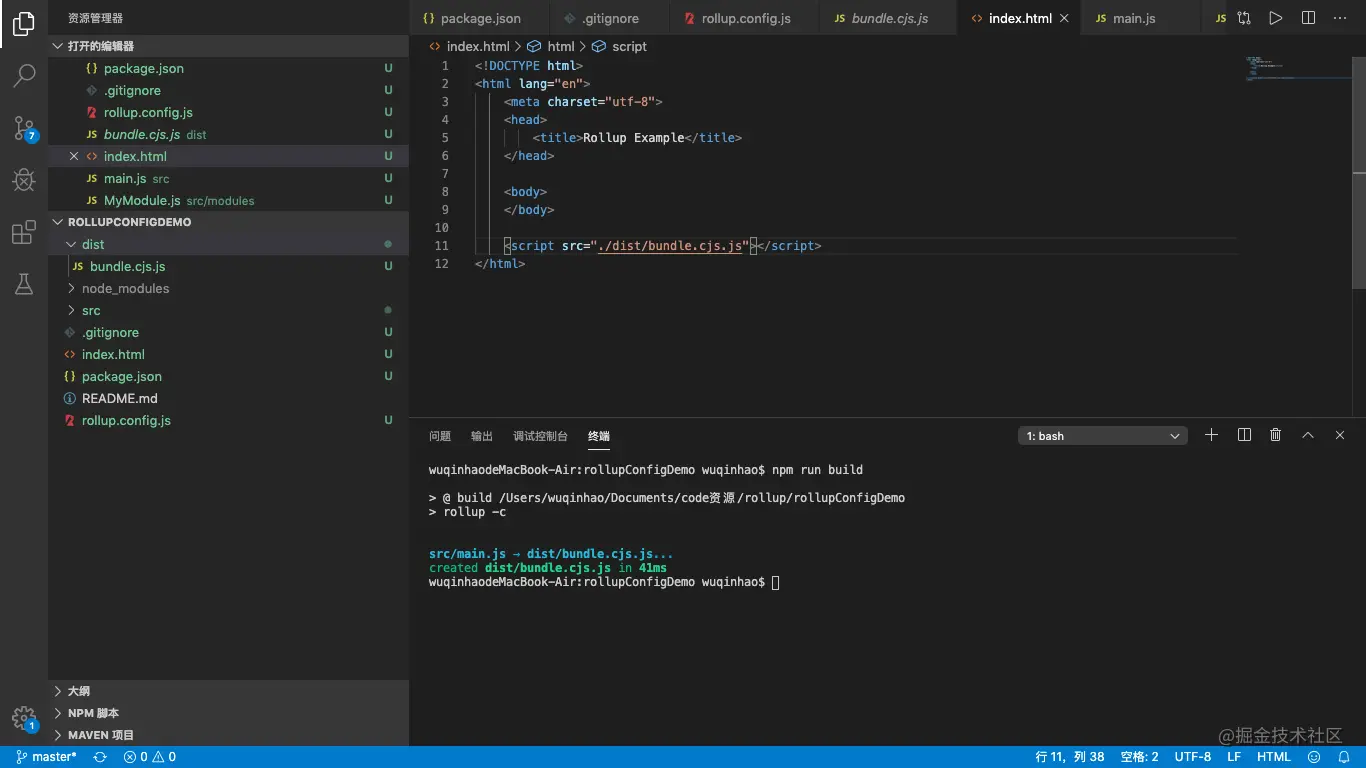Collapse the 打开的编辑器 section
The width and height of the screenshot is (1366, 768).
pos(228,46)
